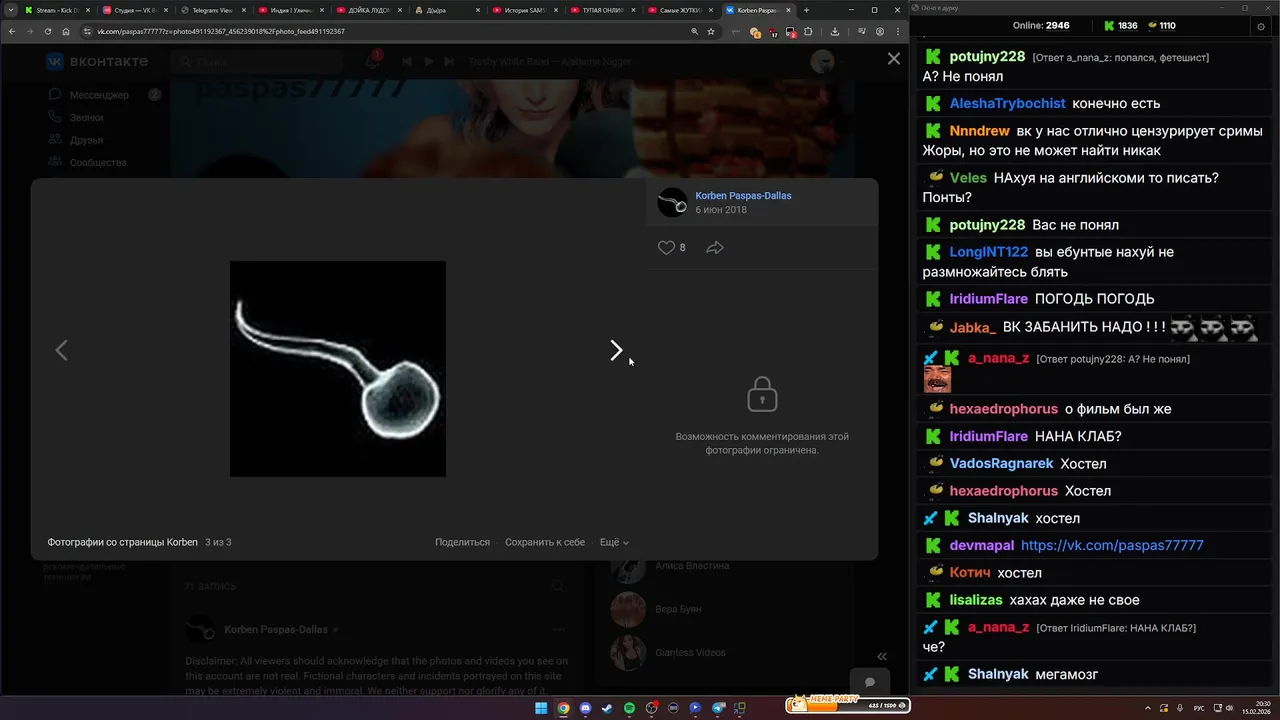Open Spotify from the taskbar
Viewport: 1280px width, 720px height.
pos(629,708)
